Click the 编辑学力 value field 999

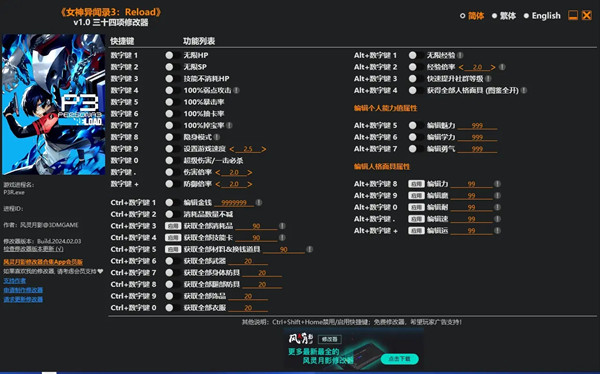click(x=477, y=137)
